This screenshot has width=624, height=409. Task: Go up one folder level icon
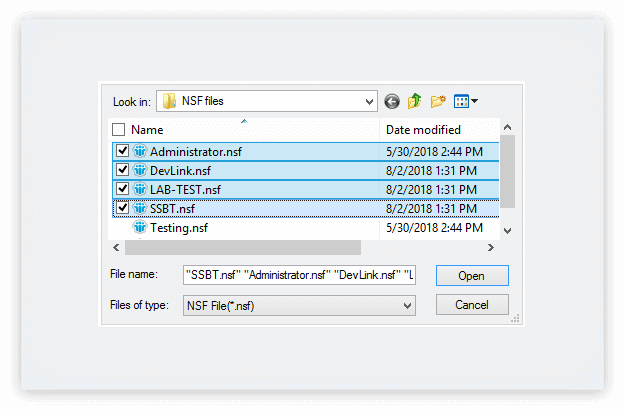click(x=414, y=101)
